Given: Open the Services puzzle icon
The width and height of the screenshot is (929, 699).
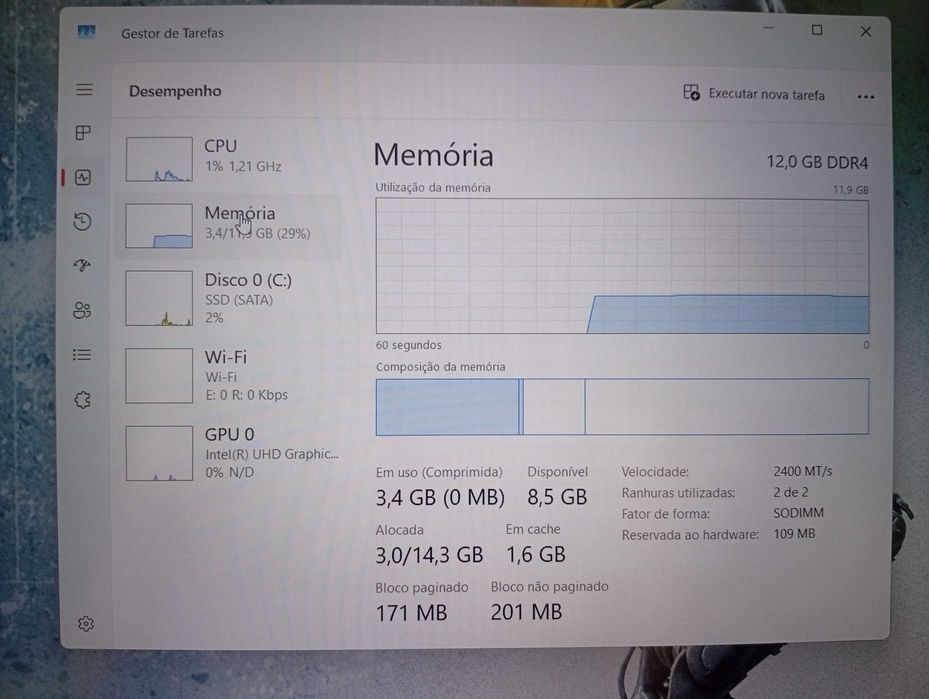Looking at the screenshot, I should 82,400.
